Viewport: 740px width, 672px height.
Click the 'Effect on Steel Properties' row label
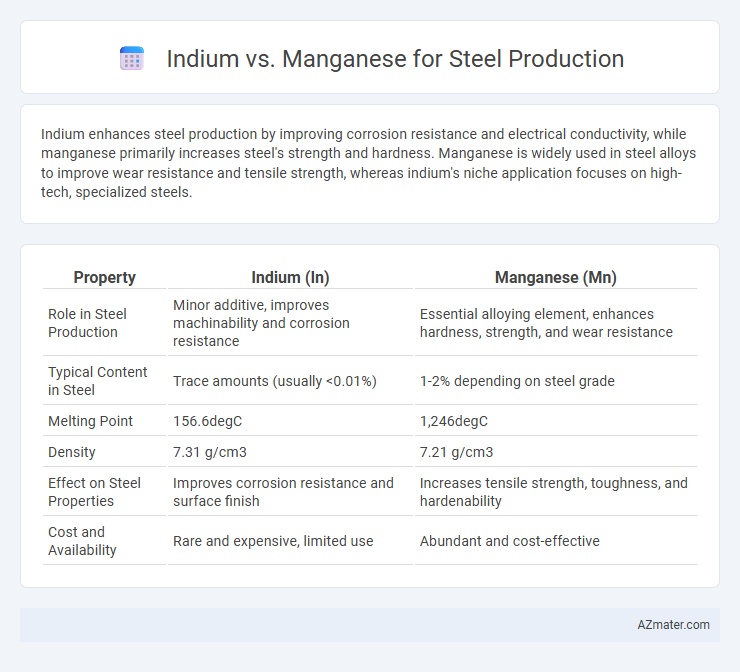[94, 492]
